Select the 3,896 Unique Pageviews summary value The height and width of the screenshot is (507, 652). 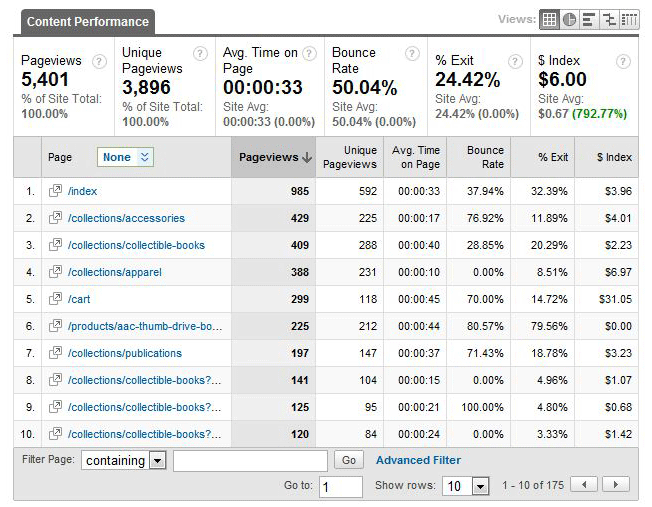pyautogui.click(x=146, y=87)
